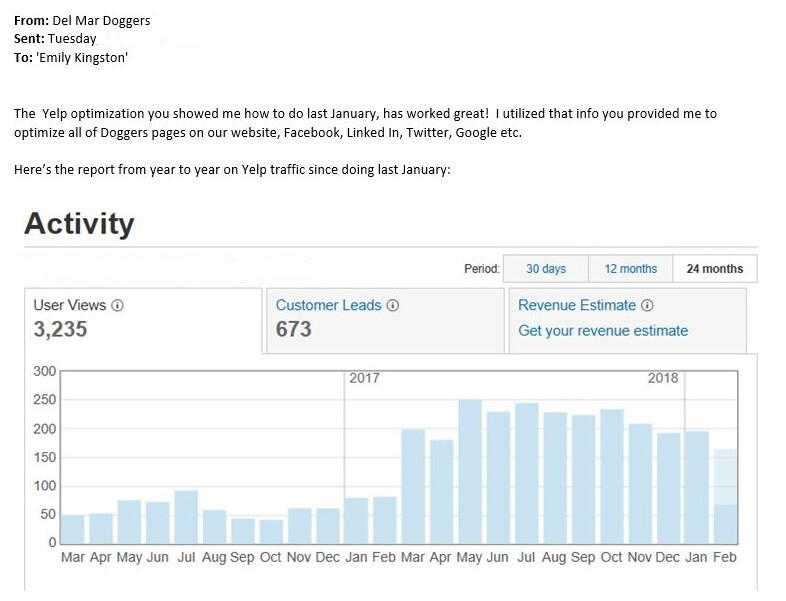Click the October 2017 bar
786x601 pixels.
(x=612, y=475)
